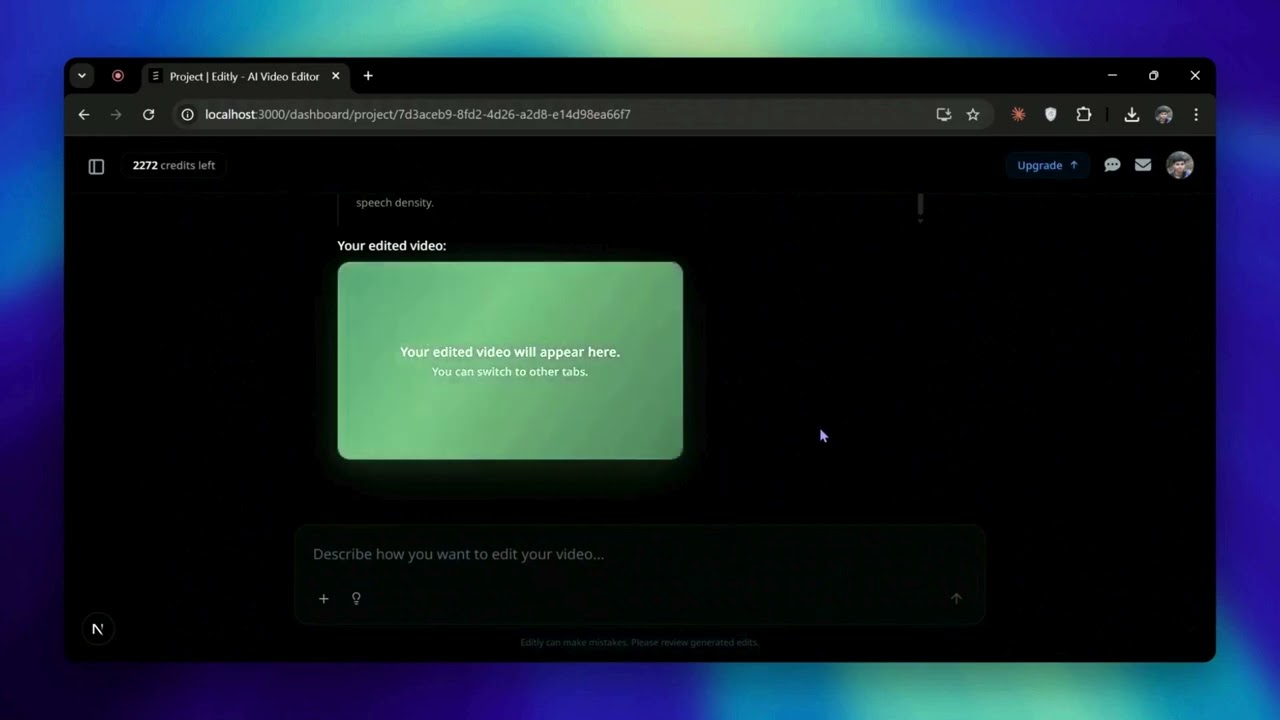Minimize the browser window
Image resolution: width=1280 pixels, height=720 pixels.
[1112, 76]
